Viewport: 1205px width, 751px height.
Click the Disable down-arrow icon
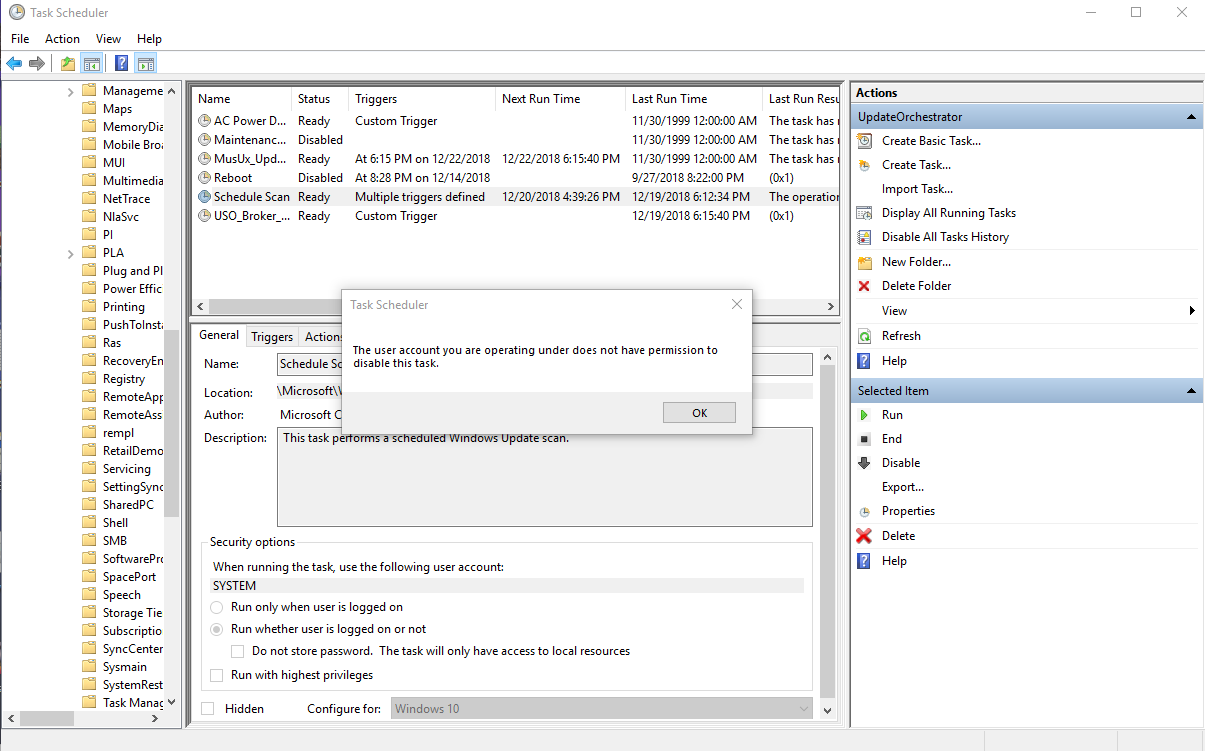click(x=864, y=463)
